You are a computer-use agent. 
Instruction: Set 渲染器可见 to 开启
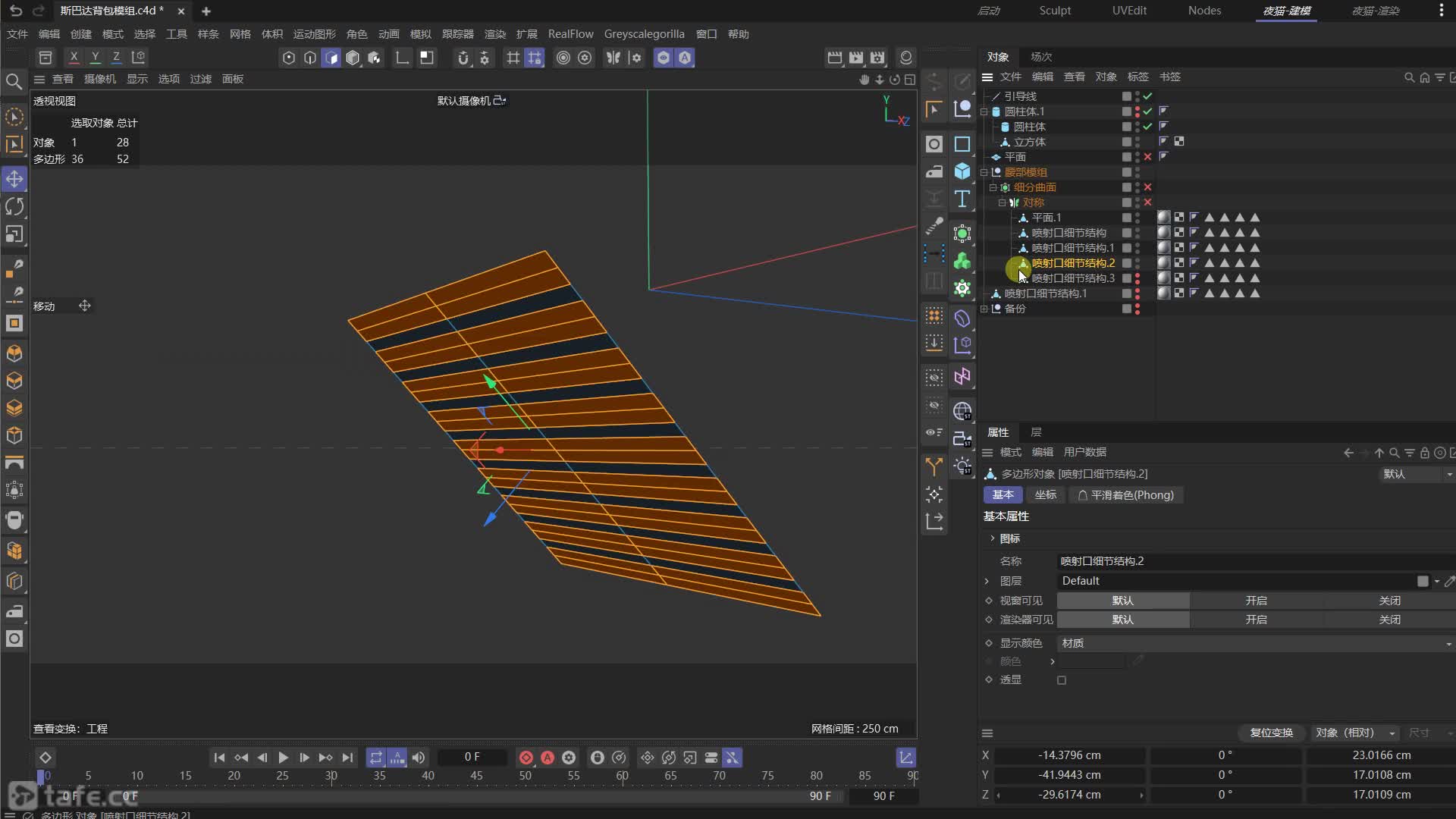pyautogui.click(x=1257, y=620)
